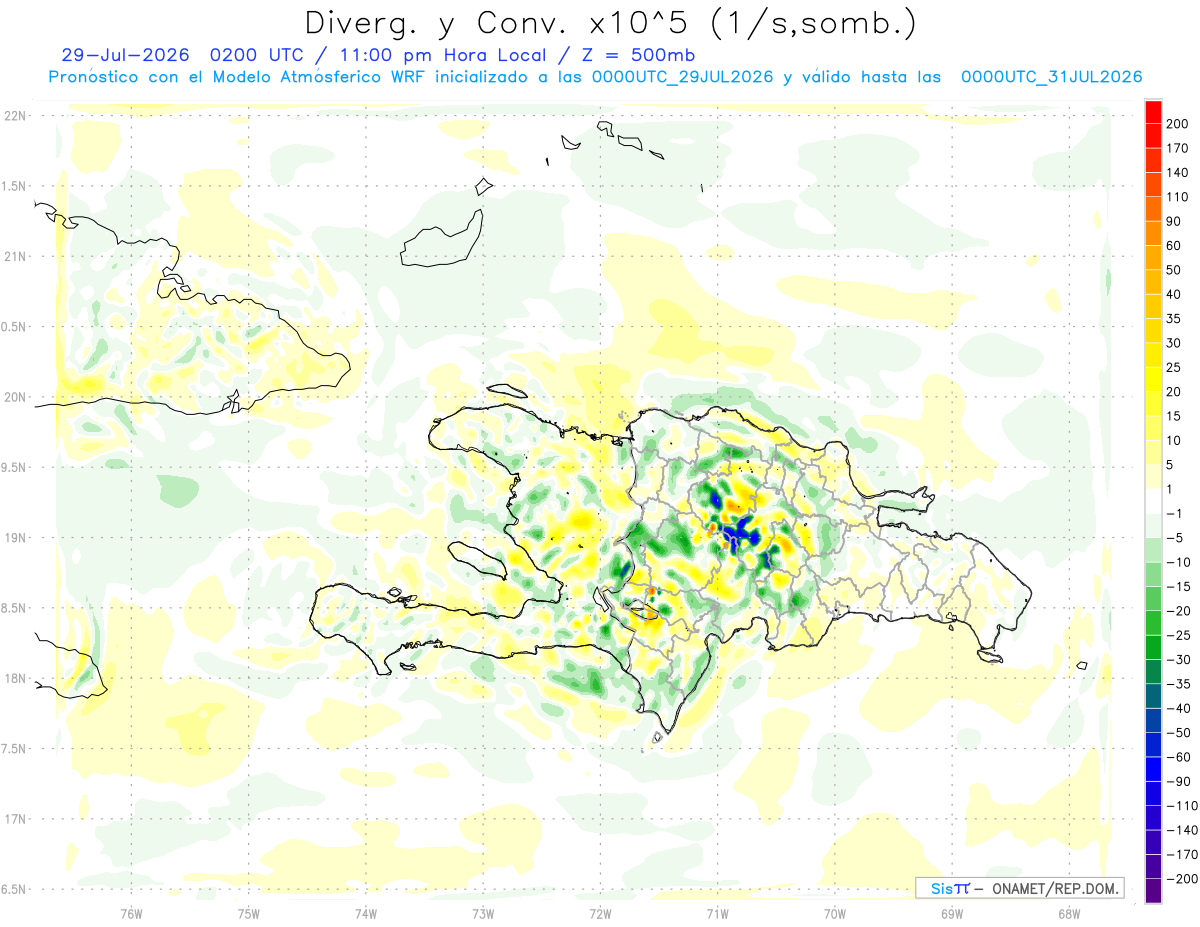
Task: Click the '1.5N' latitude label
Action: (14, 186)
